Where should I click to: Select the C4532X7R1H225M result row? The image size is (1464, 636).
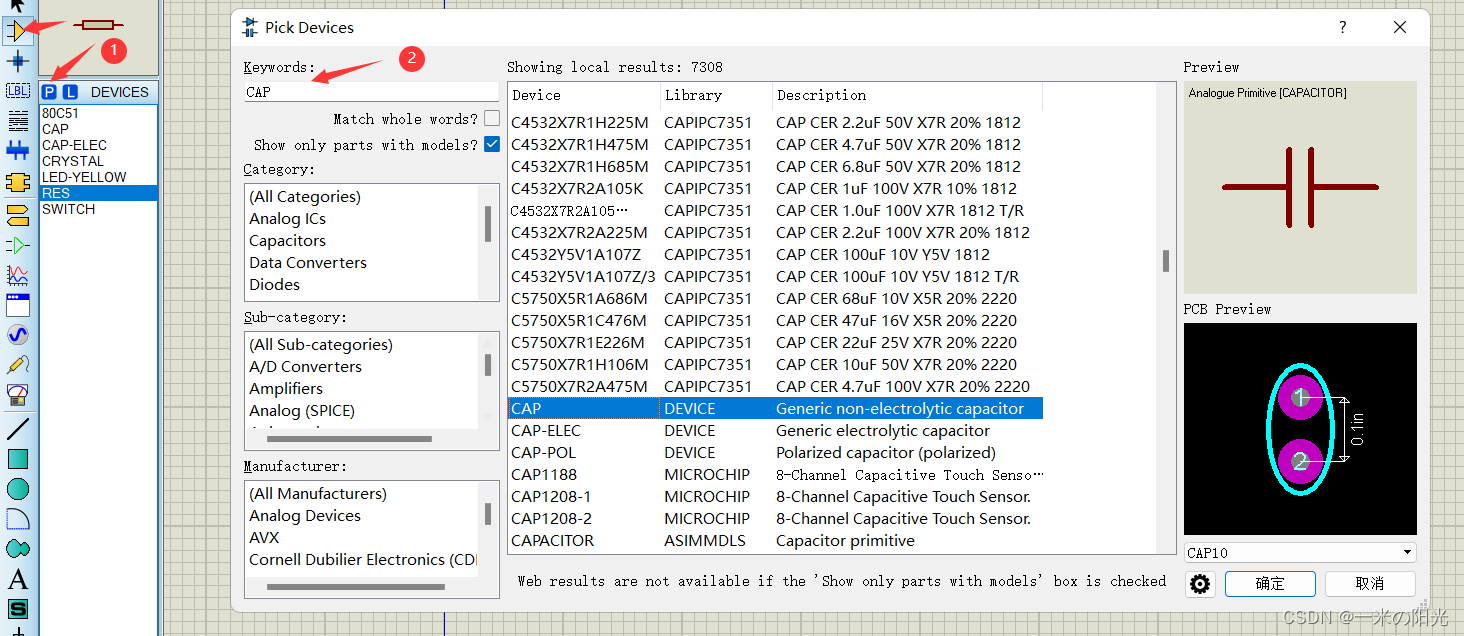click(775, 123)
